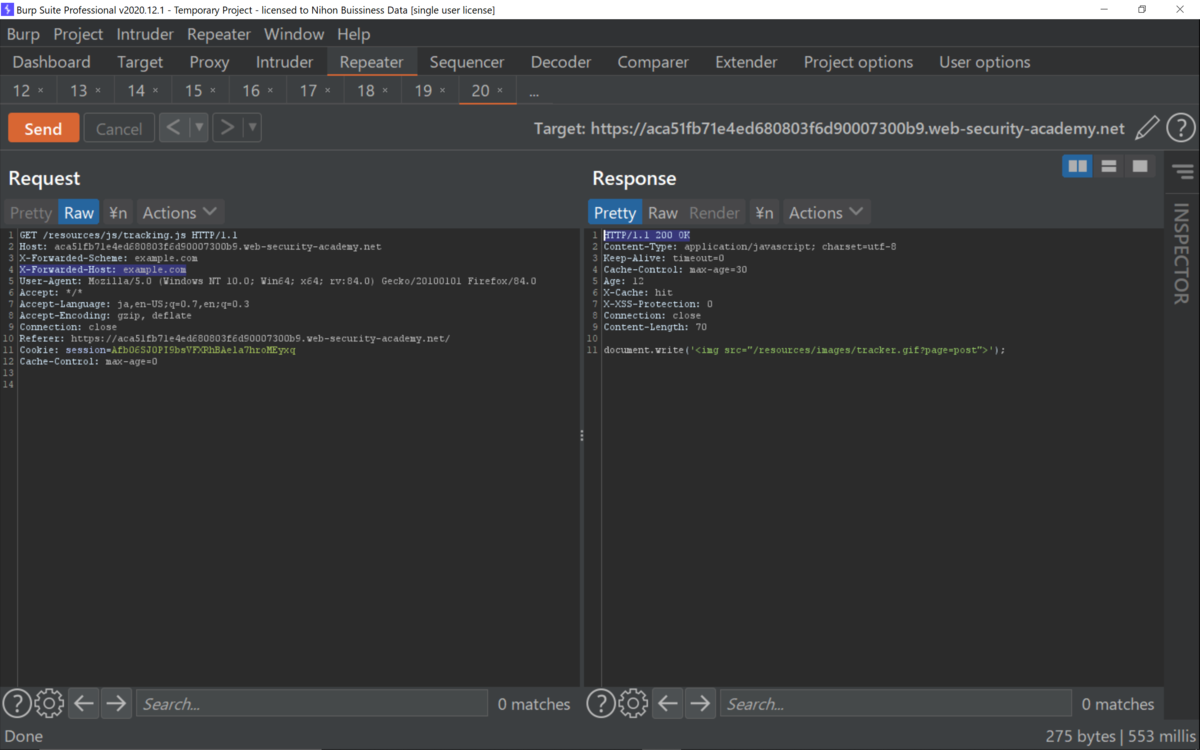Click the document.write response line

(804, 350)
